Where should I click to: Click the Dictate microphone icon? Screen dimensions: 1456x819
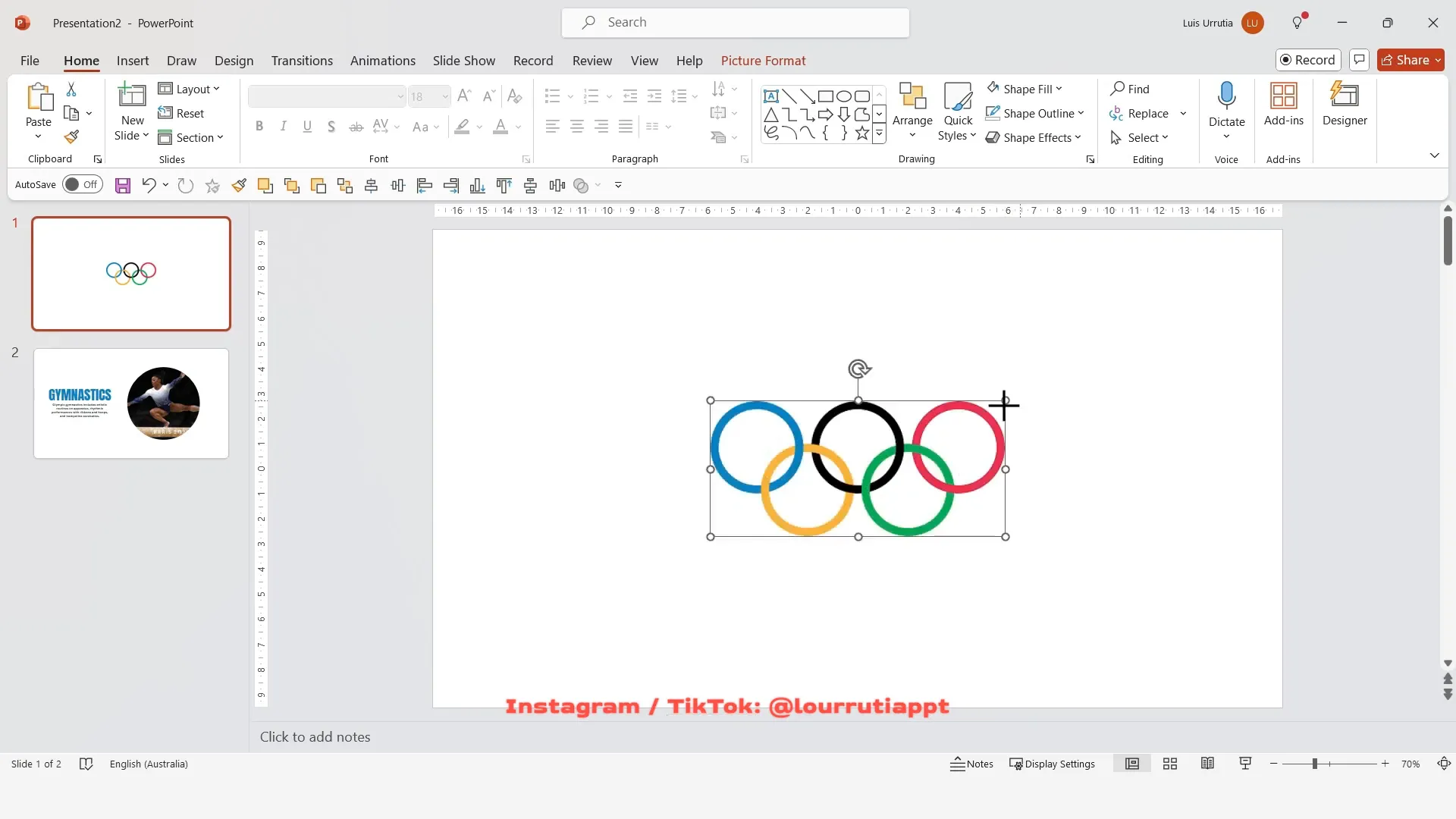(x=1226, y=96)
